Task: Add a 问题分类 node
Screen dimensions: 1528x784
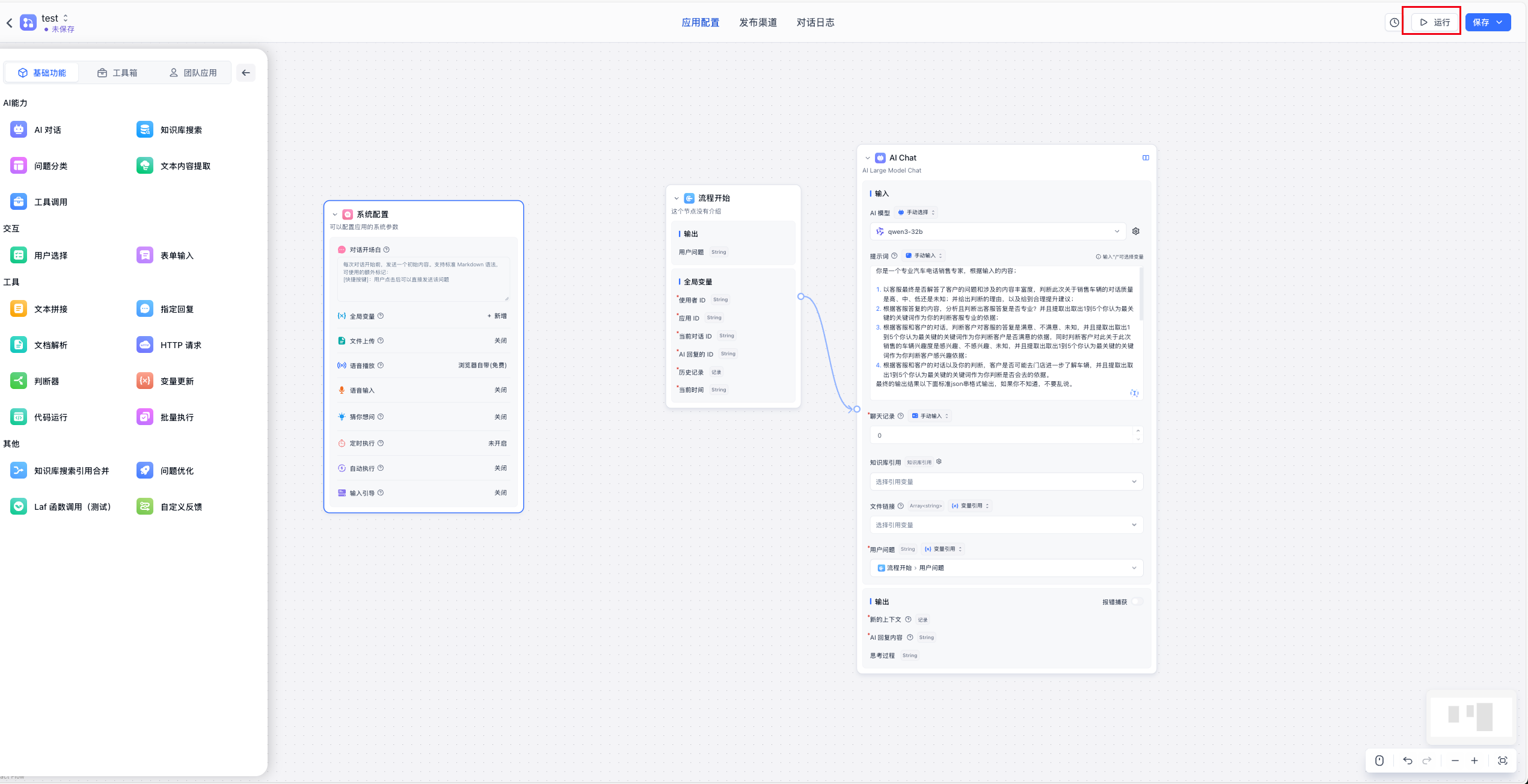Action: (39, 166)
